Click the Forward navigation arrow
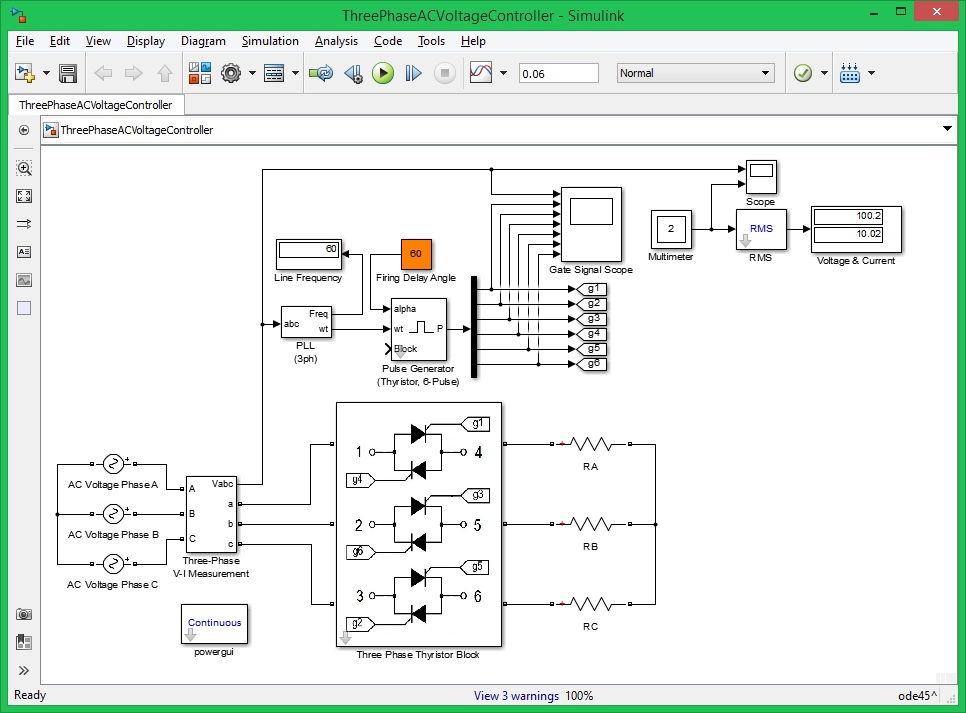Screen dimensions: 966x713 tap(133, 73)
